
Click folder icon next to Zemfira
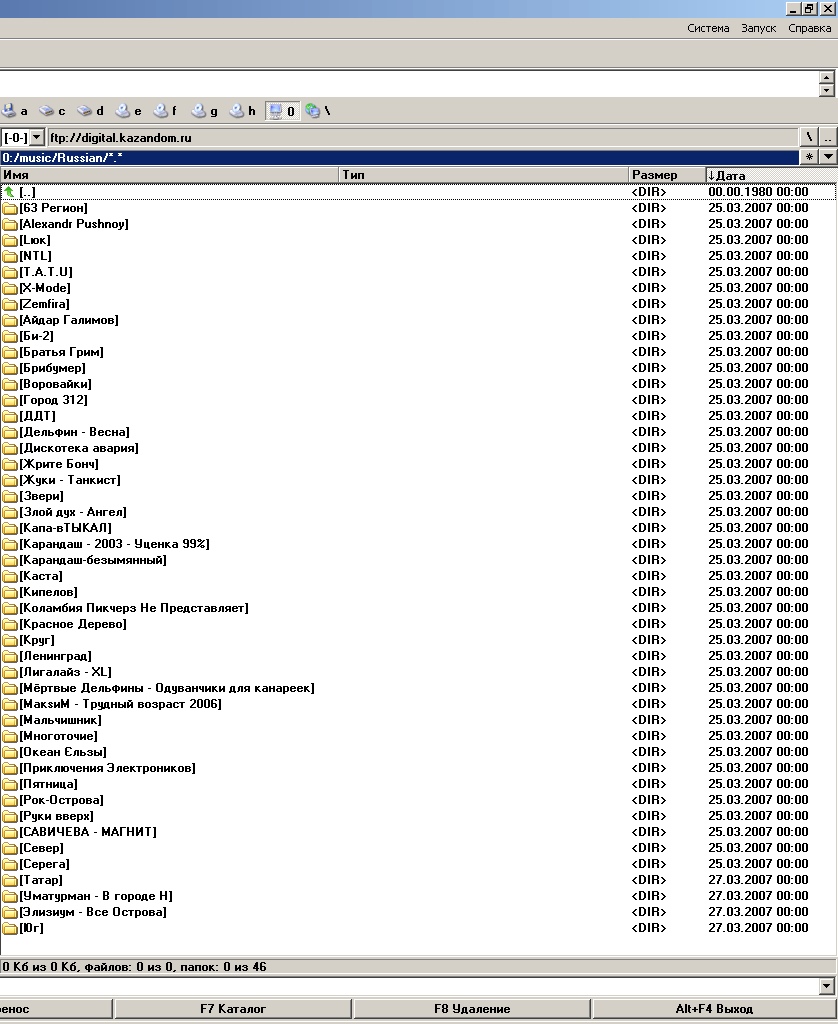10,304
